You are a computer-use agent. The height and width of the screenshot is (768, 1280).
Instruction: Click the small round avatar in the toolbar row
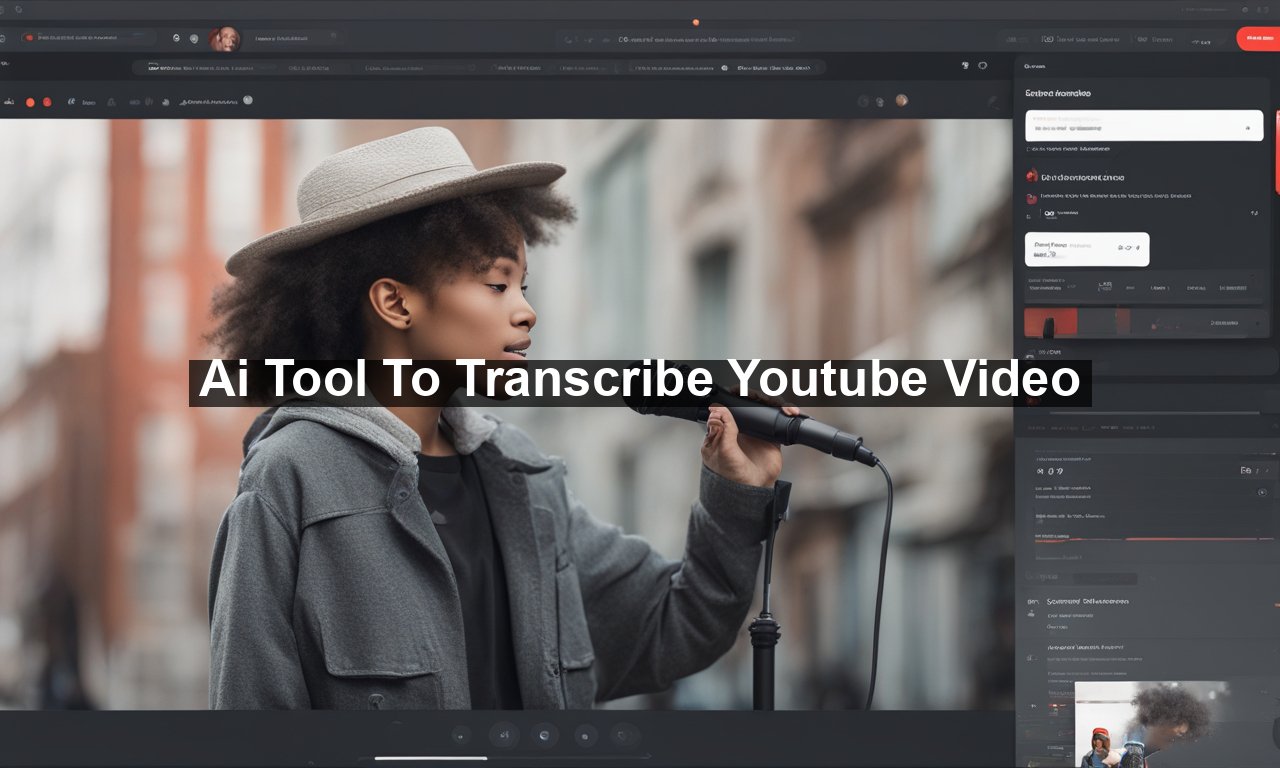[901, 100]
